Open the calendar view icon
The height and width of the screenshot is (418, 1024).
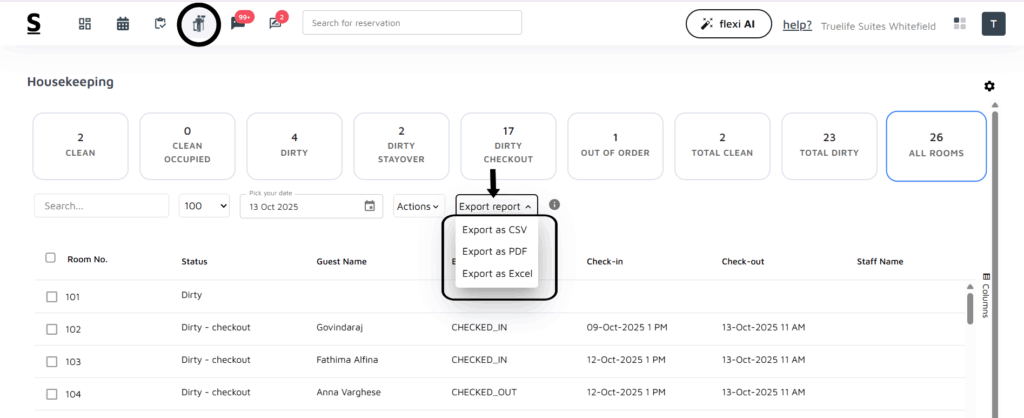pyautogui.click(x=123, y=24)
